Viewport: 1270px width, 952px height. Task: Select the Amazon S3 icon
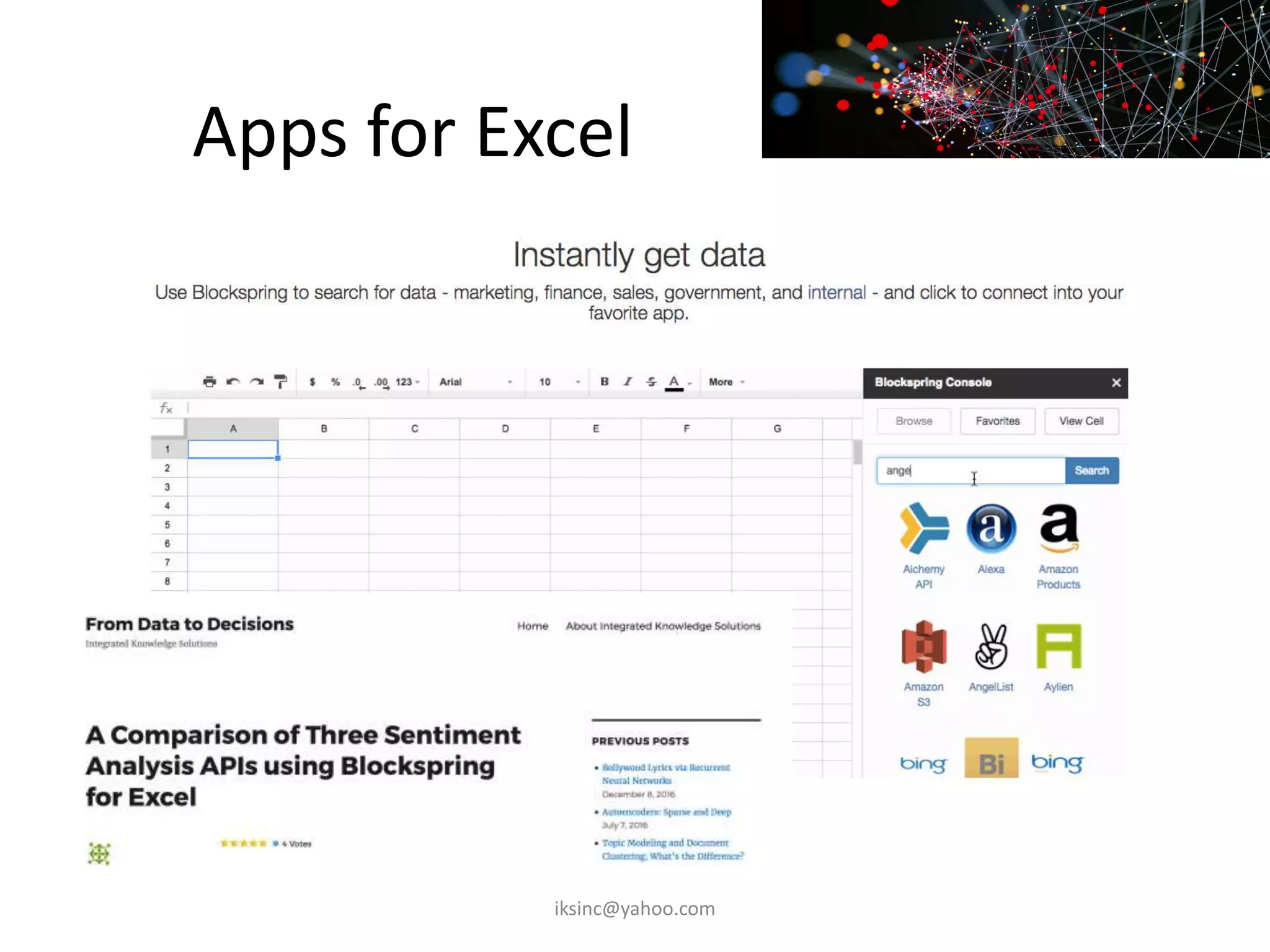point(923,648)
